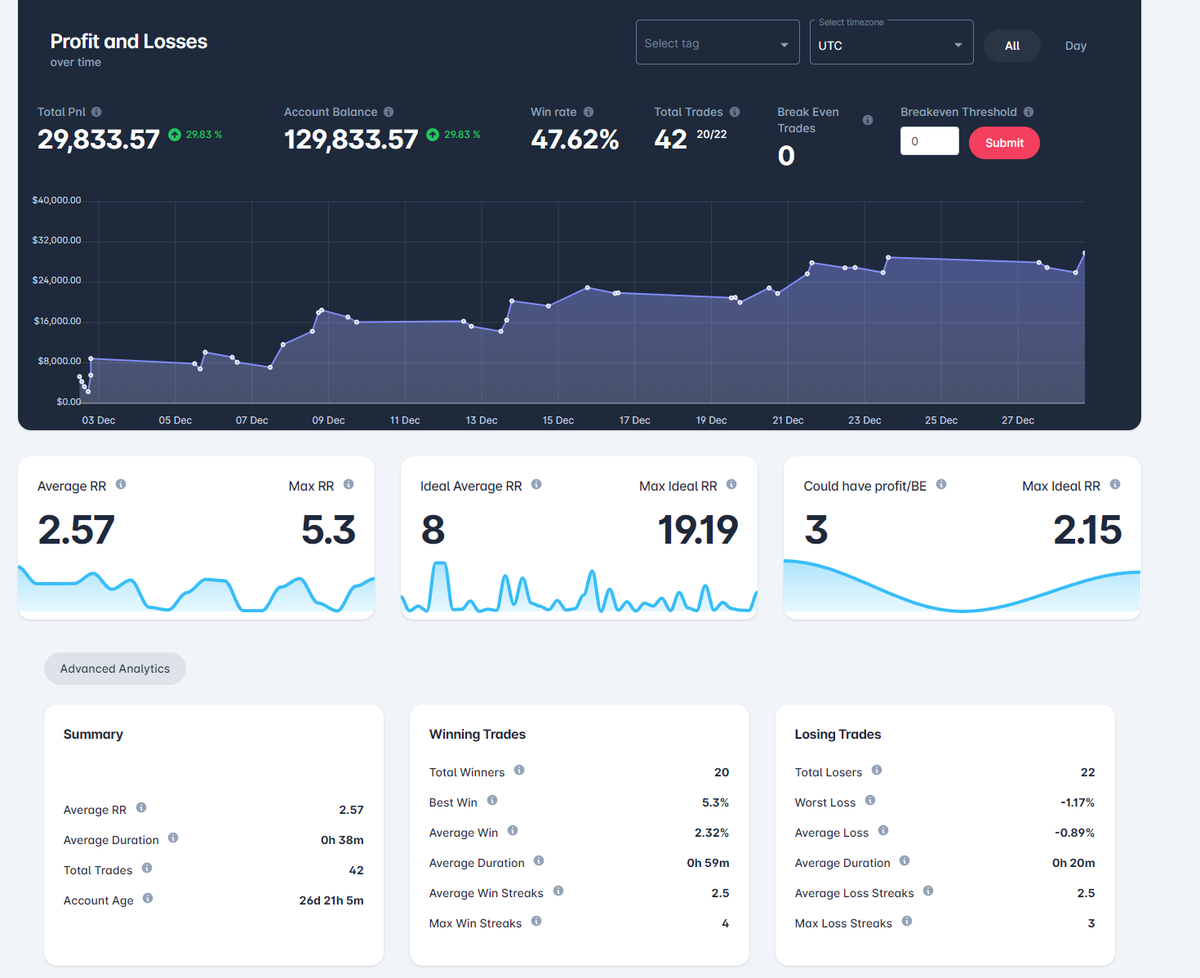Click the 03 Dec axis label
The height and width of the screenshot is (978, 1200).
[98, 420]
